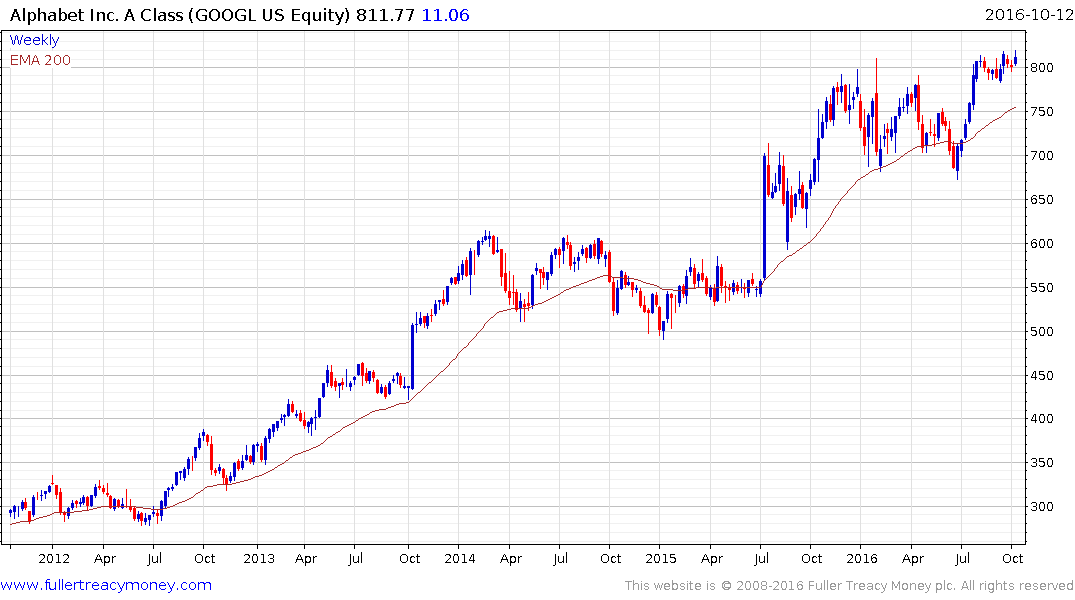The height and width of the screenshot is (600, 1075).
Task: Click the 500 price axis label
Action: tap(1041, 331)
